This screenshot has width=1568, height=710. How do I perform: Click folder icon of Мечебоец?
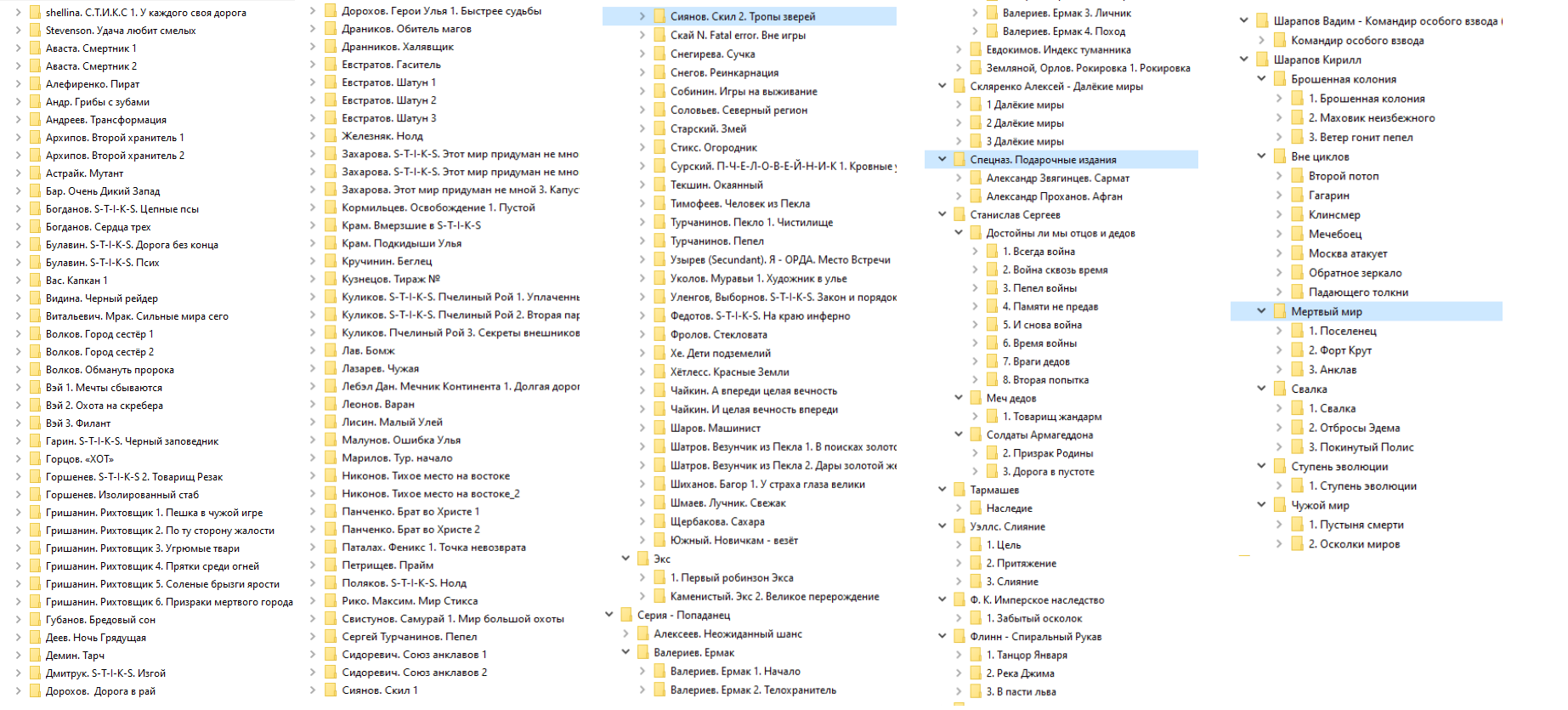coord(1297,234)
